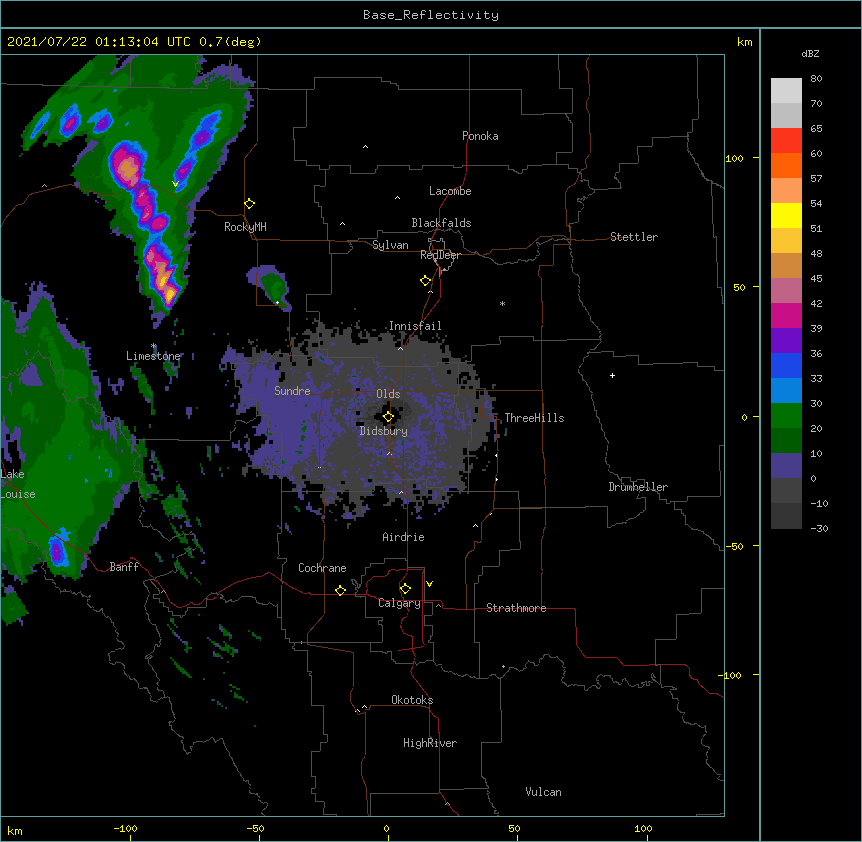Click the Ponoka town label
Viewport: 862px width, 842px height.
[480, 136]
